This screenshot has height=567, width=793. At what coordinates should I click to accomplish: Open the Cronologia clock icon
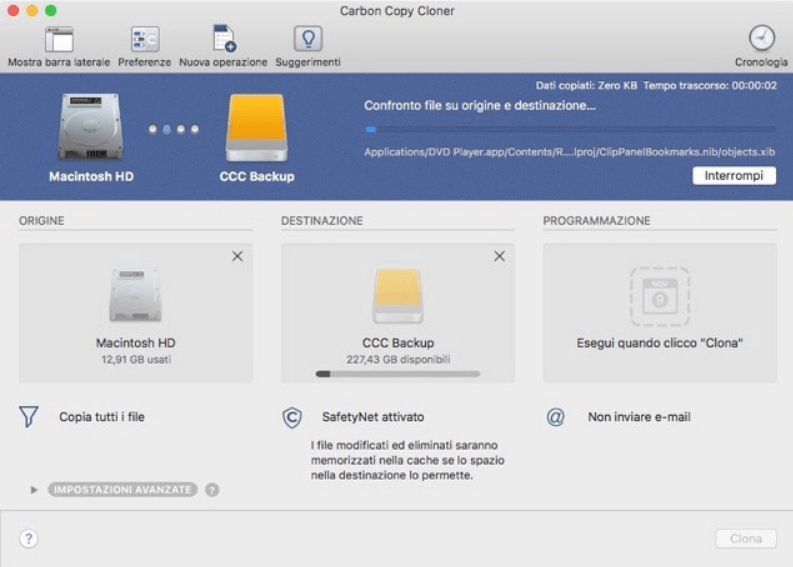(761, 38)
